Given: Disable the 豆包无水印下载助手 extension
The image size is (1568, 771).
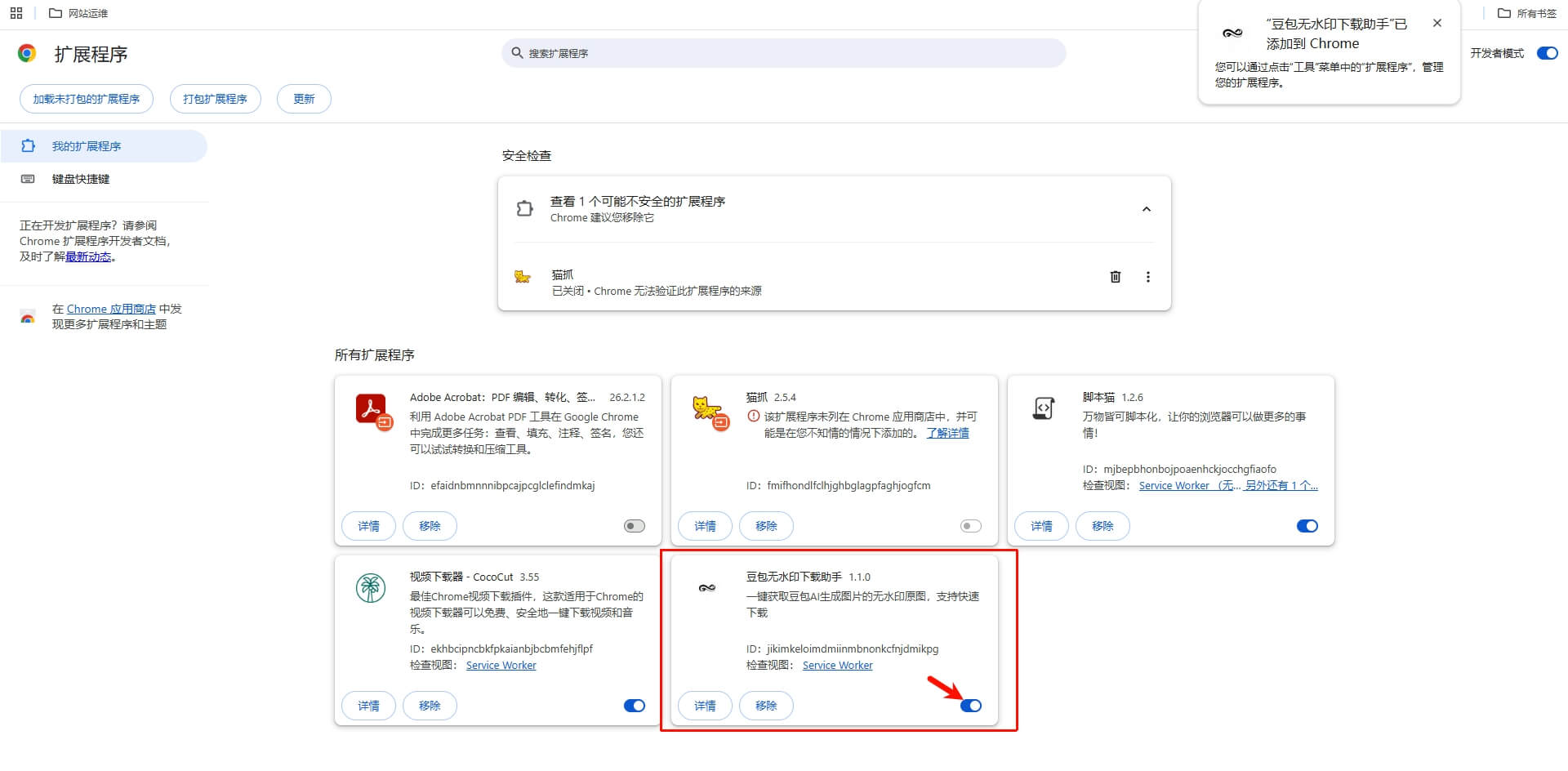Looking at the screenshot, I should point(971,705).
